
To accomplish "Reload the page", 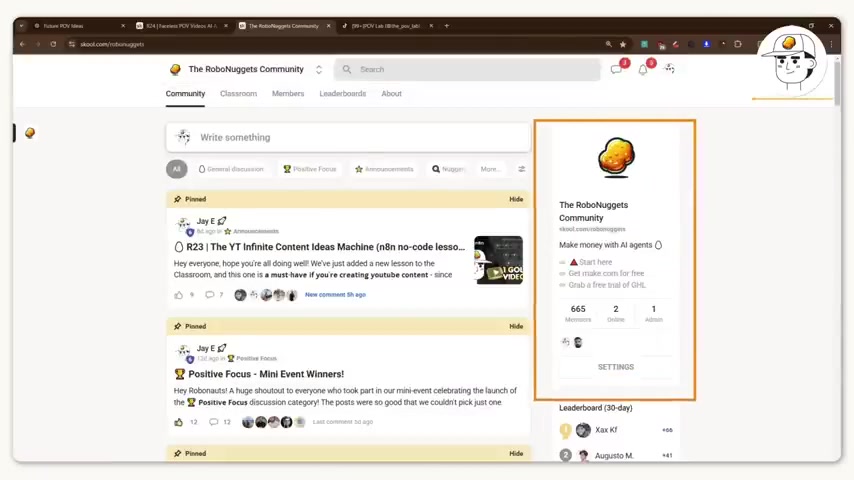I will point(53,44).
